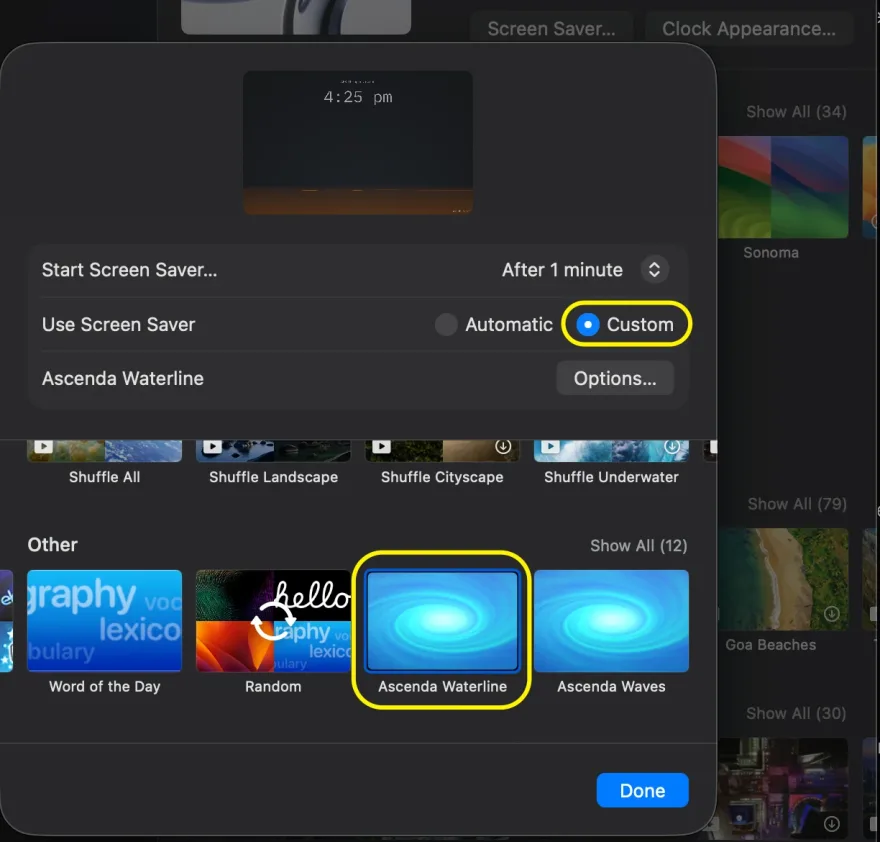880x842 pixels.
Task: Choose the Shuffle Landscape screen saver
Action: (x=273, y=451)
